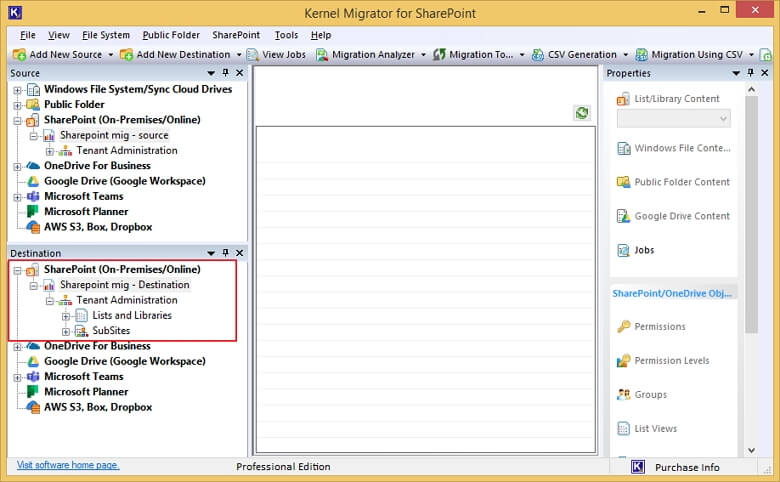The width and height of the screenshot is (780, 482).
Task: Click Microsoft Teams icon in Source tree
Action: click(x=33, y=196)
